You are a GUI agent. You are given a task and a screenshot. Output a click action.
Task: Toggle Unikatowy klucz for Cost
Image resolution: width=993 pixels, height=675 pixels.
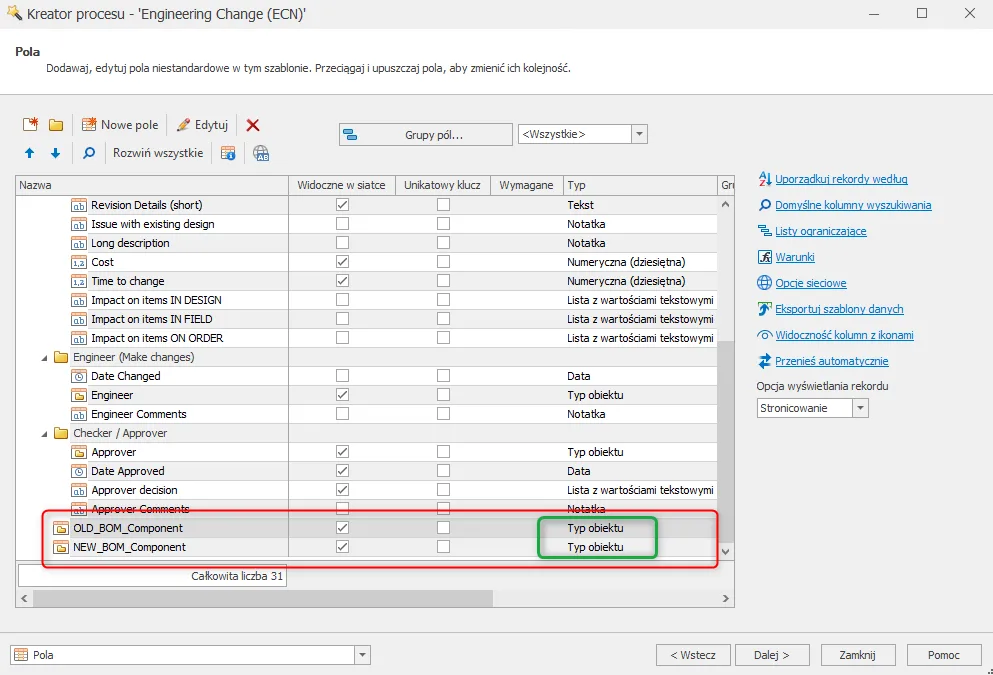[x=443, y=262]
